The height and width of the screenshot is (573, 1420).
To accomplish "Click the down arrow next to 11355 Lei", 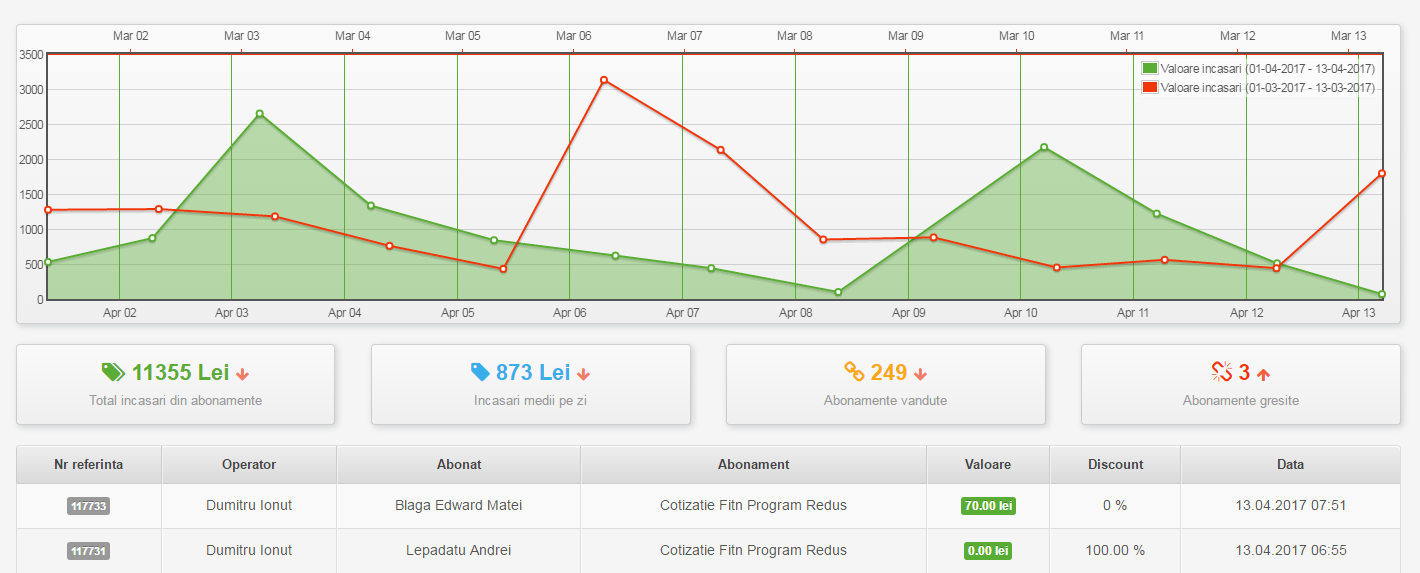I will 243,374.
